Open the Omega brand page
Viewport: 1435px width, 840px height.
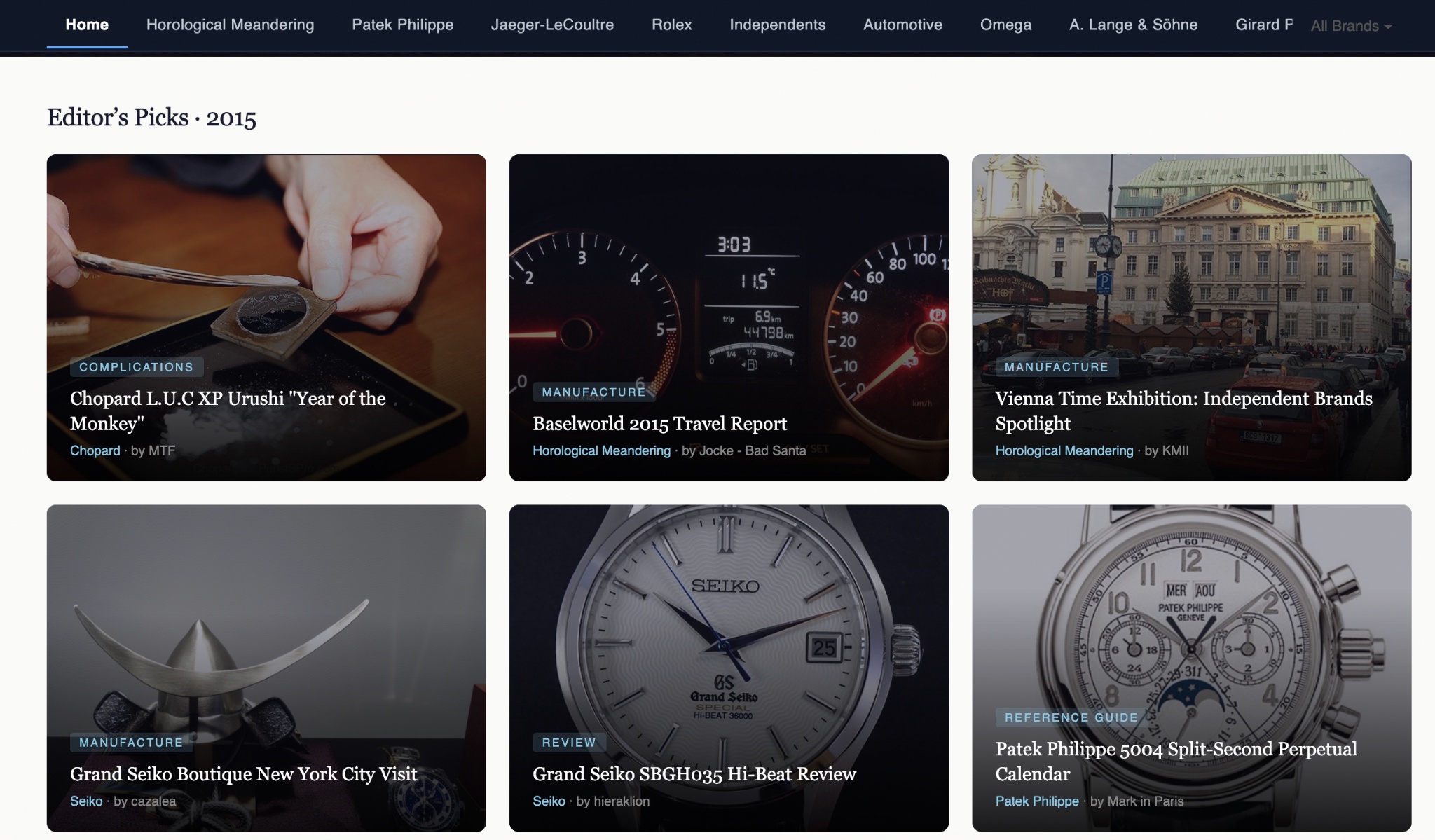coord(1005,25)
